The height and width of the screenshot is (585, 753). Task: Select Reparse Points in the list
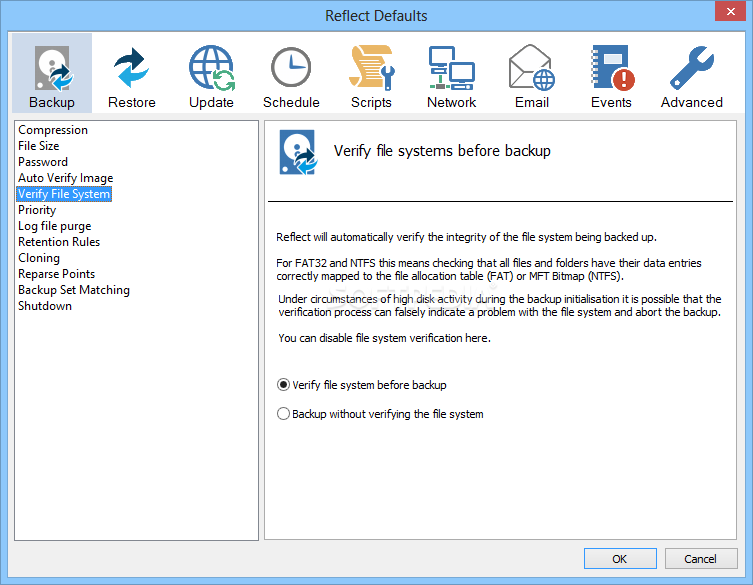point(56,274)
